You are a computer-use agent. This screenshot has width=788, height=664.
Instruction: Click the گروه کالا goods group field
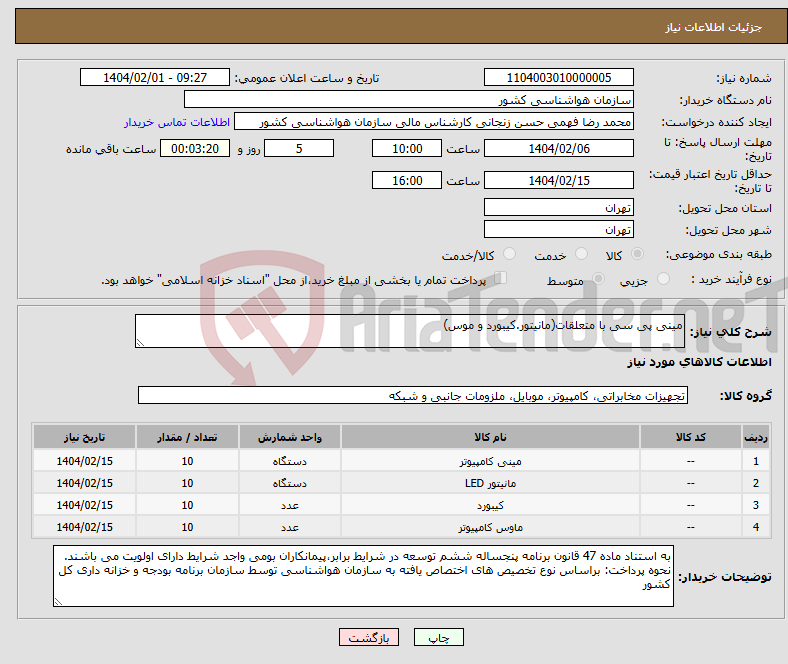click(x=413, y=395)
